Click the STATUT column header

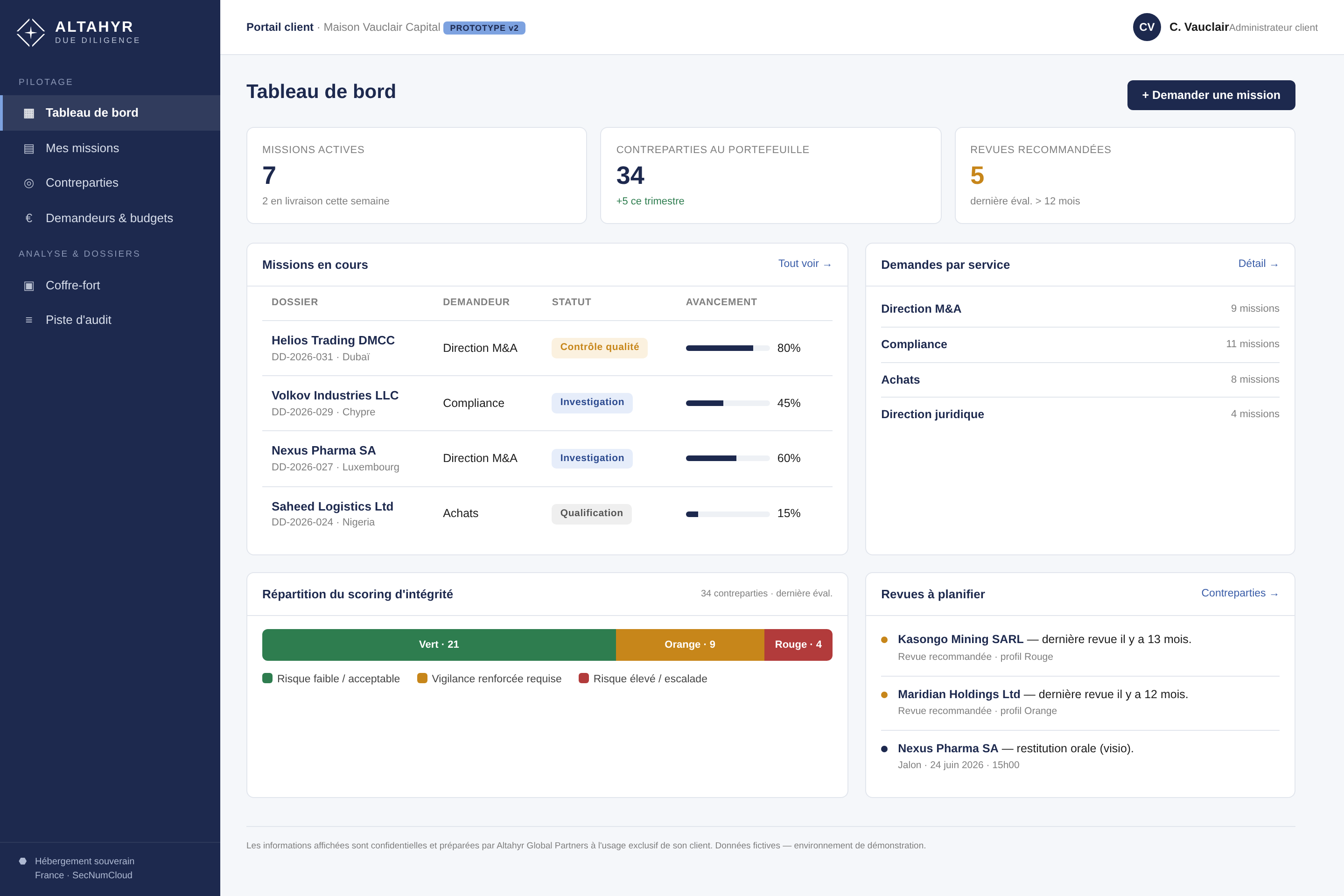571,302
